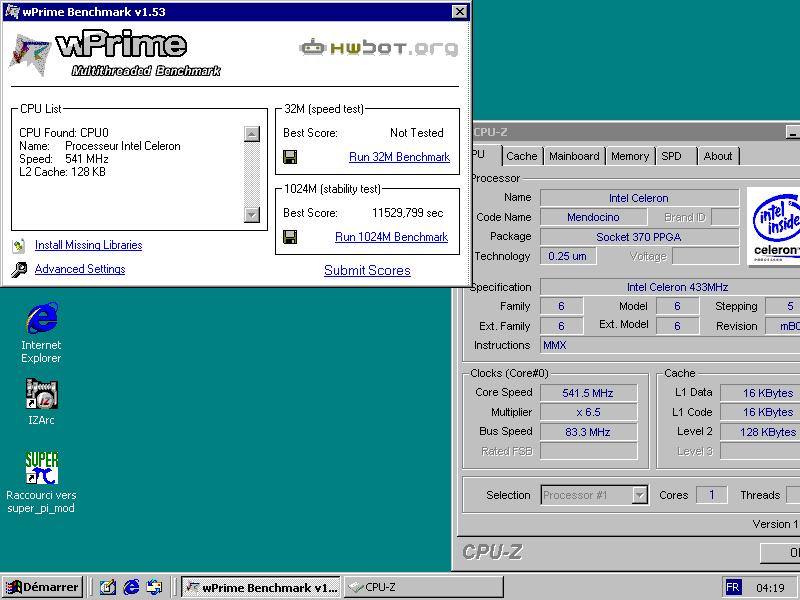Screen dimensions: 800x600
Task: Click the Cores count field in CPU-Z
Action: (x=711, y=495)
